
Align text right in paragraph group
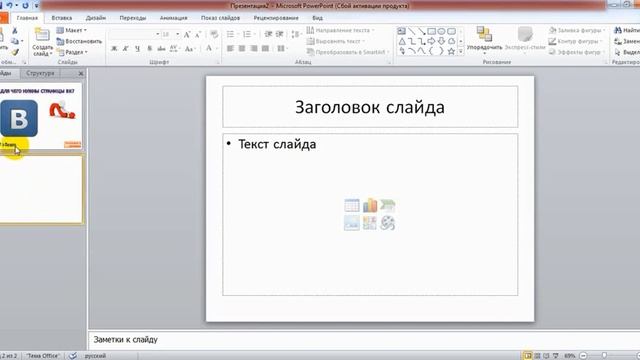click(254, 49)
